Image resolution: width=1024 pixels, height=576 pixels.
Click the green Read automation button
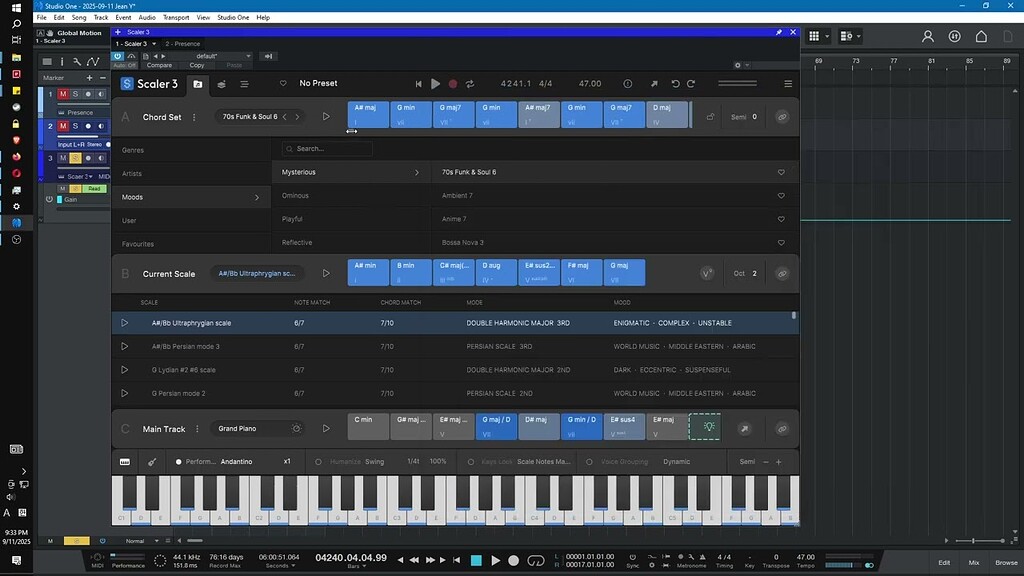(96, 189)
